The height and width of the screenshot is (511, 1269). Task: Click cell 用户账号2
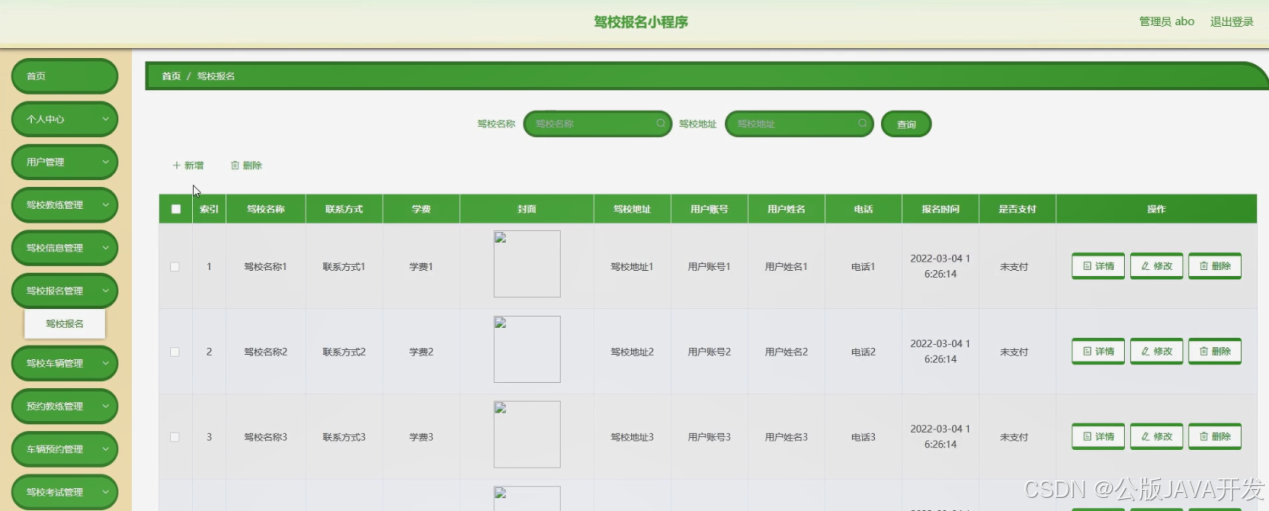709,352
